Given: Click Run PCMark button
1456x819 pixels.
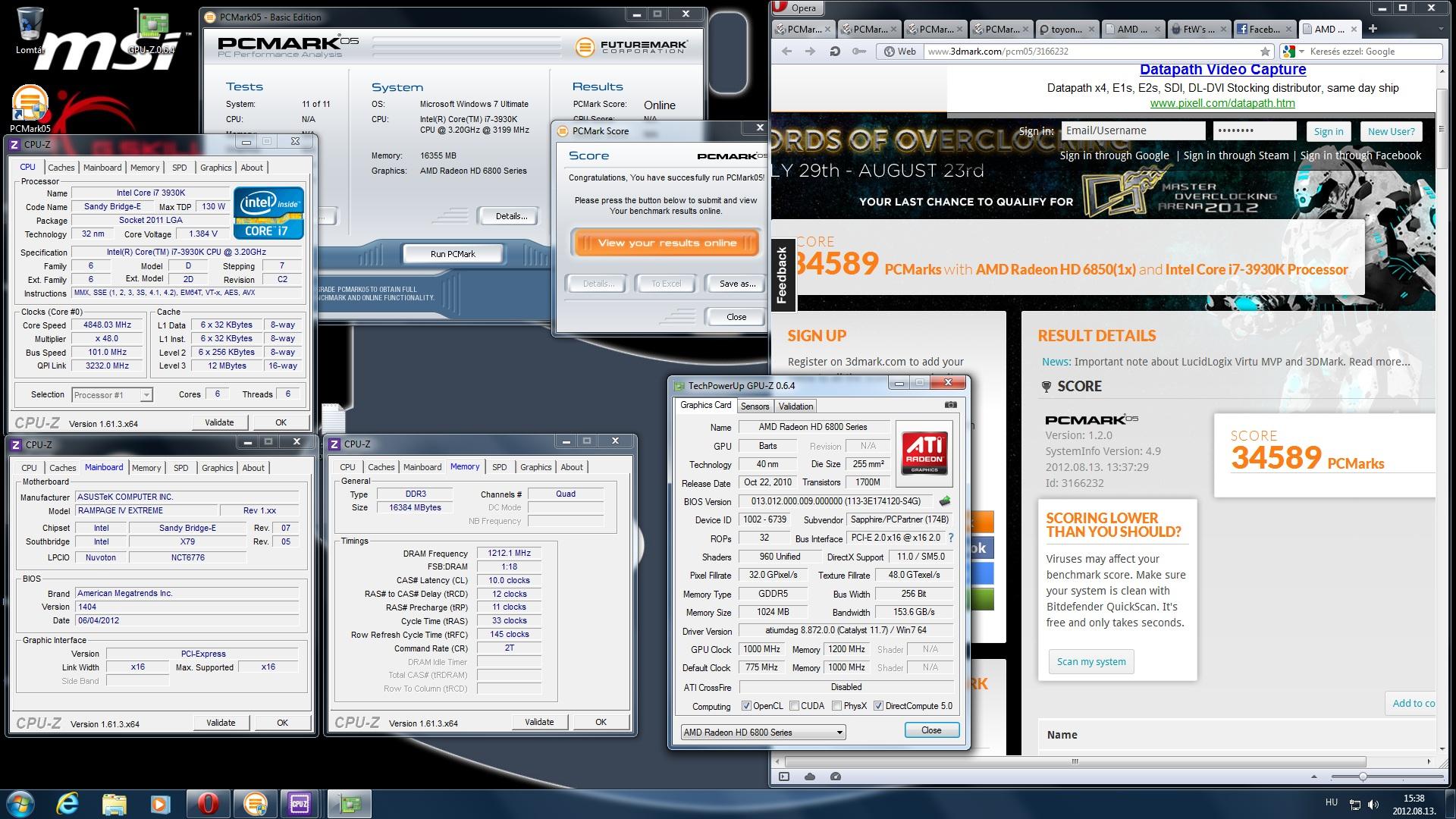Looking at the screenshot, I should pyautogui.click(x=453, y=253).
